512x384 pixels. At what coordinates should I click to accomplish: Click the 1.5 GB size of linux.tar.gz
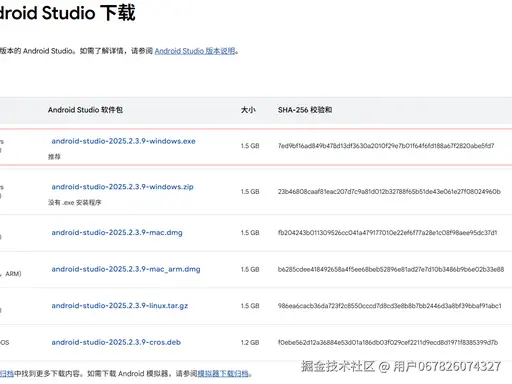tap(250, 306)
